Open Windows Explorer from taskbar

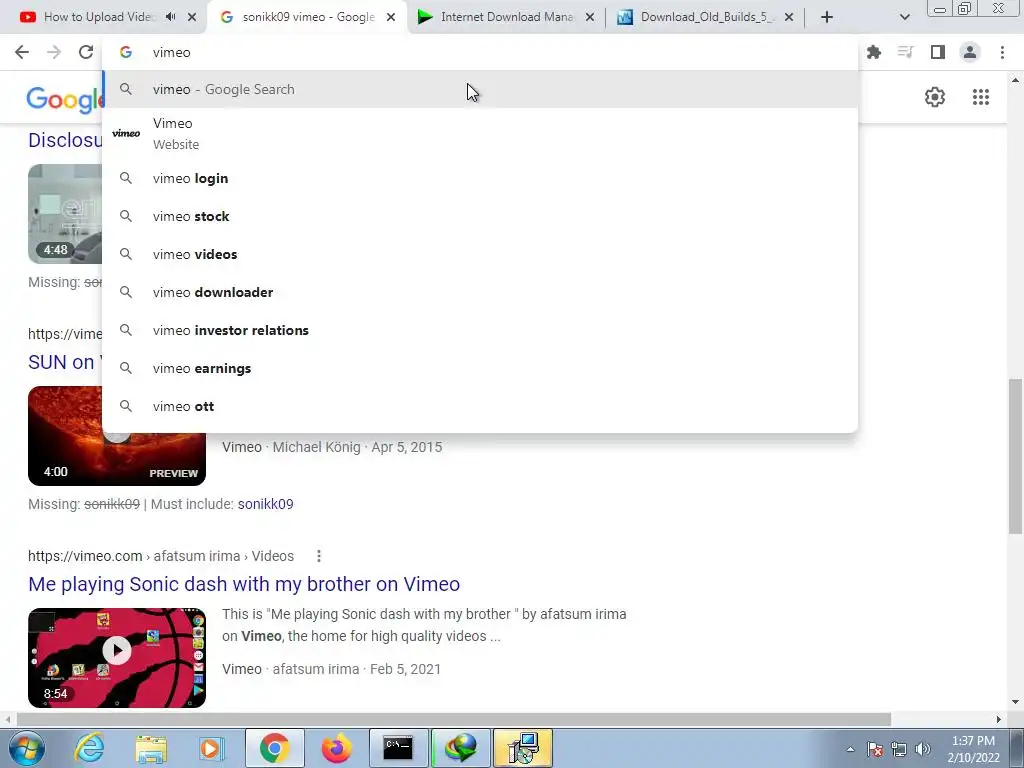(x=151, y=748)
